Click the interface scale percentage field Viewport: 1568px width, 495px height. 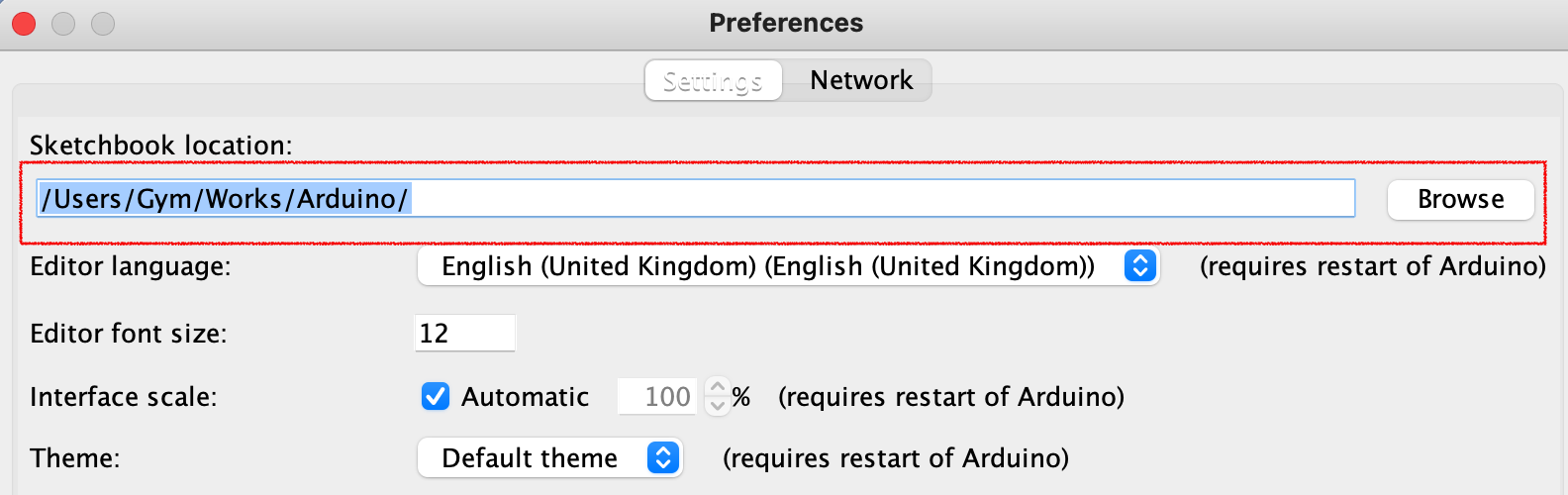coord(657,397)
